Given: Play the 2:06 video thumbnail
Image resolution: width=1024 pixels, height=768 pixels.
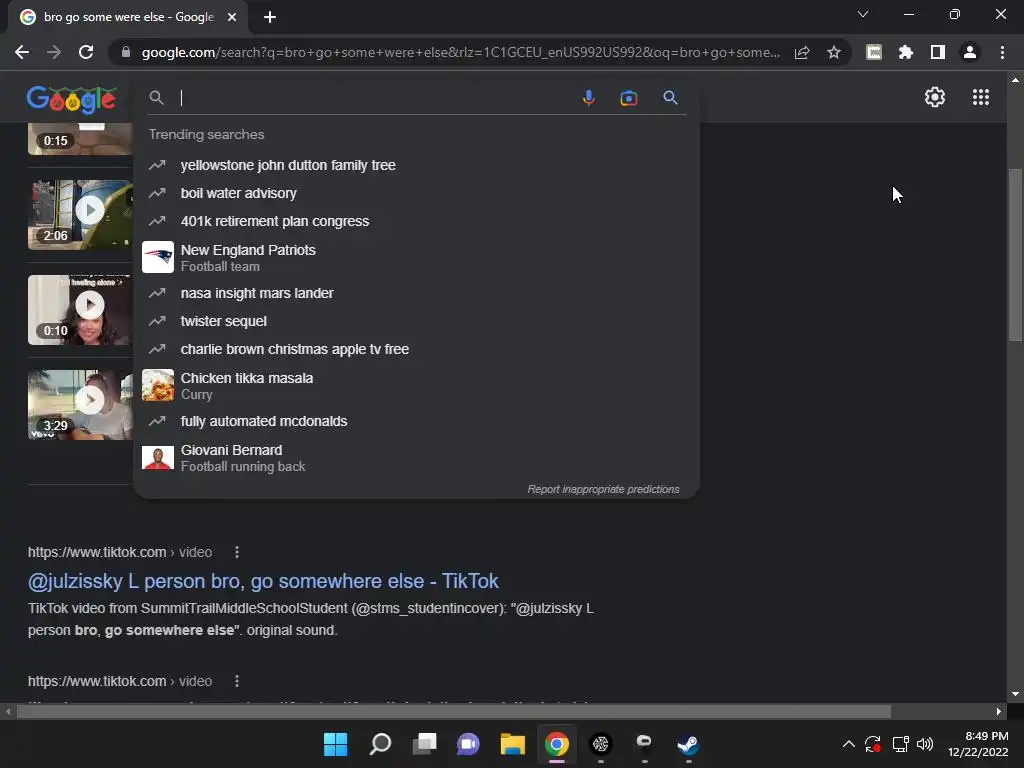Looking at the screenshot, I should 80,215.
